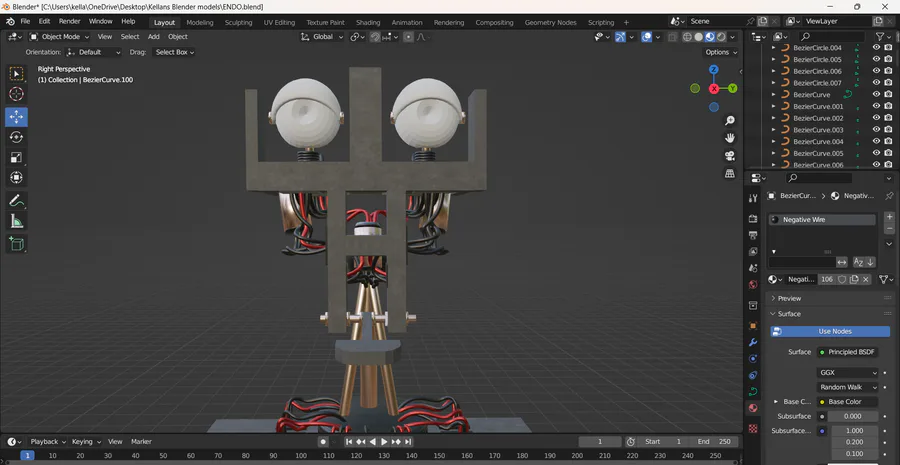Disable BezierCircle.007 in renders
Viewport: 900px width, 465px height.
(x=889, y=83)
